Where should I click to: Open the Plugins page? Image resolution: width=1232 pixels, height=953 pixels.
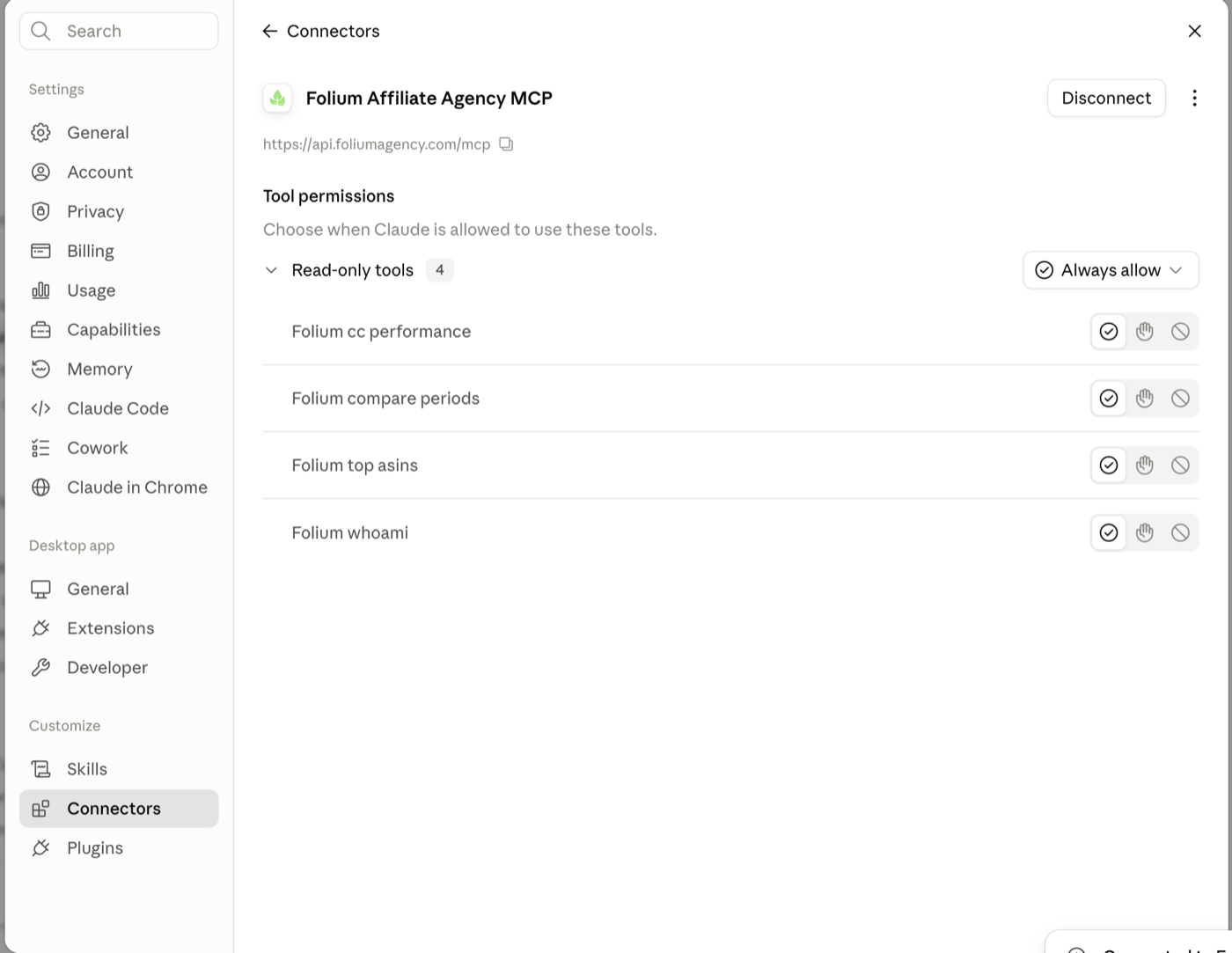point(119,848)
